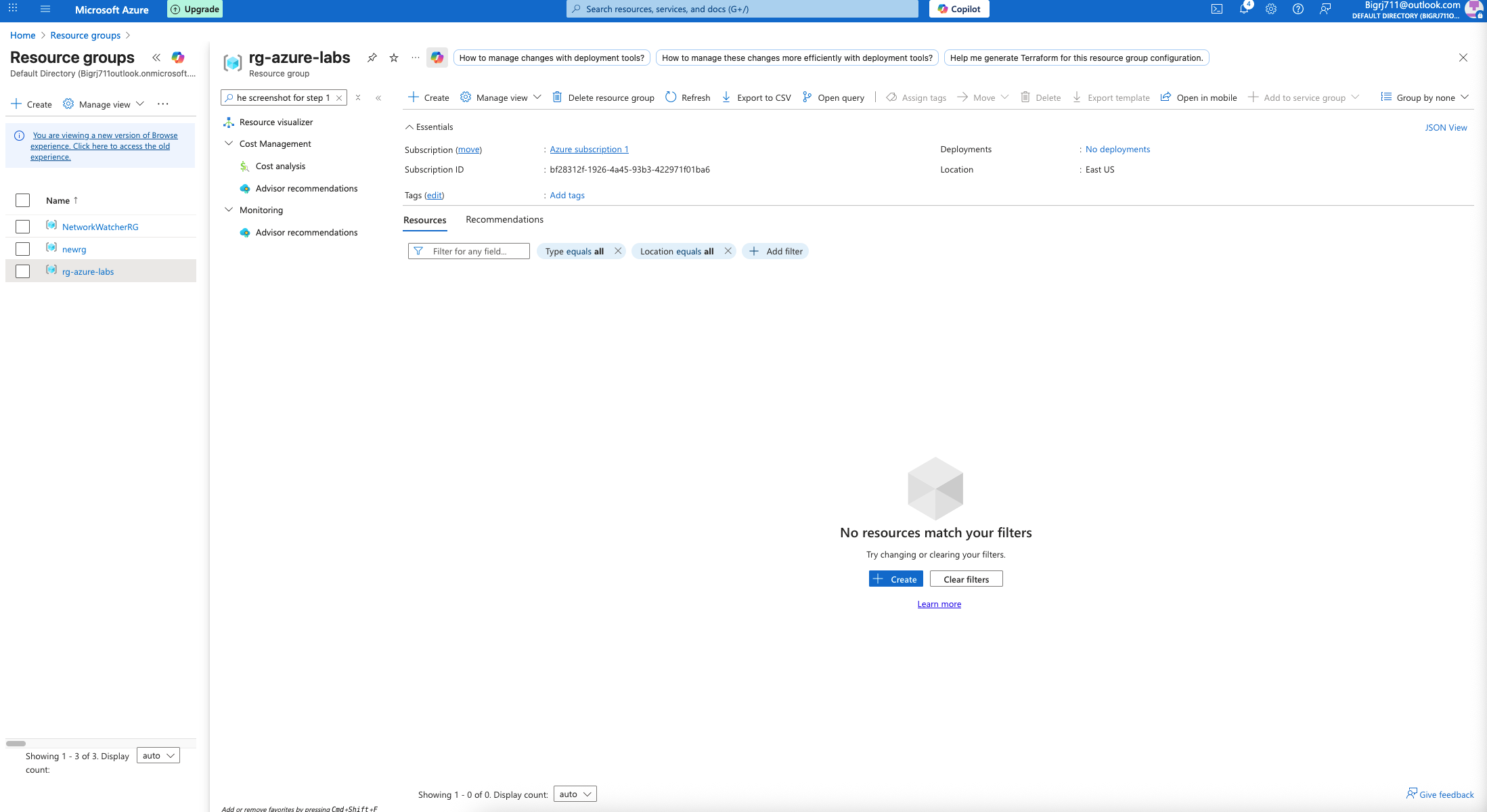Image resolution: width=1487 pixels, height=812 pixels.
Task: Check the newrg row checkbox
Action: [x=22, y=249]
